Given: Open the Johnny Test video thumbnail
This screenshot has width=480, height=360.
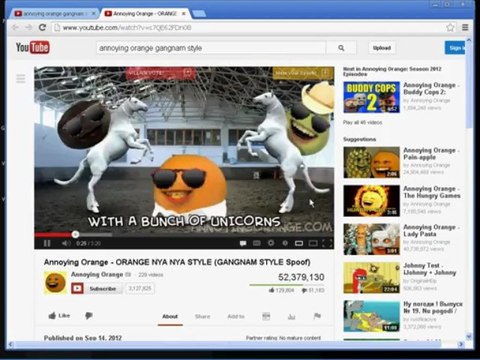Looking at the screenshot, I should tap(372, 278).
